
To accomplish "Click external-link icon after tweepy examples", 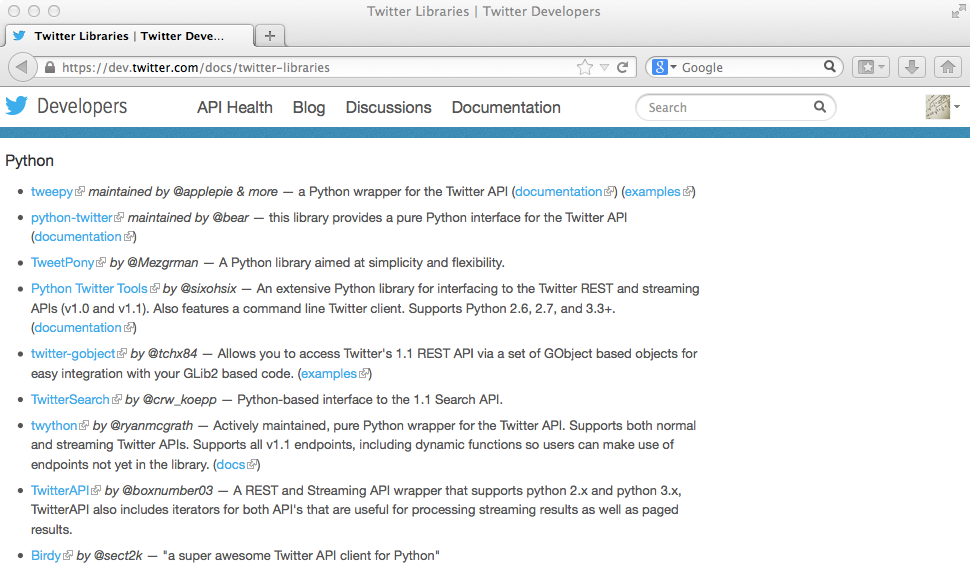I will [x=687, y=192].
